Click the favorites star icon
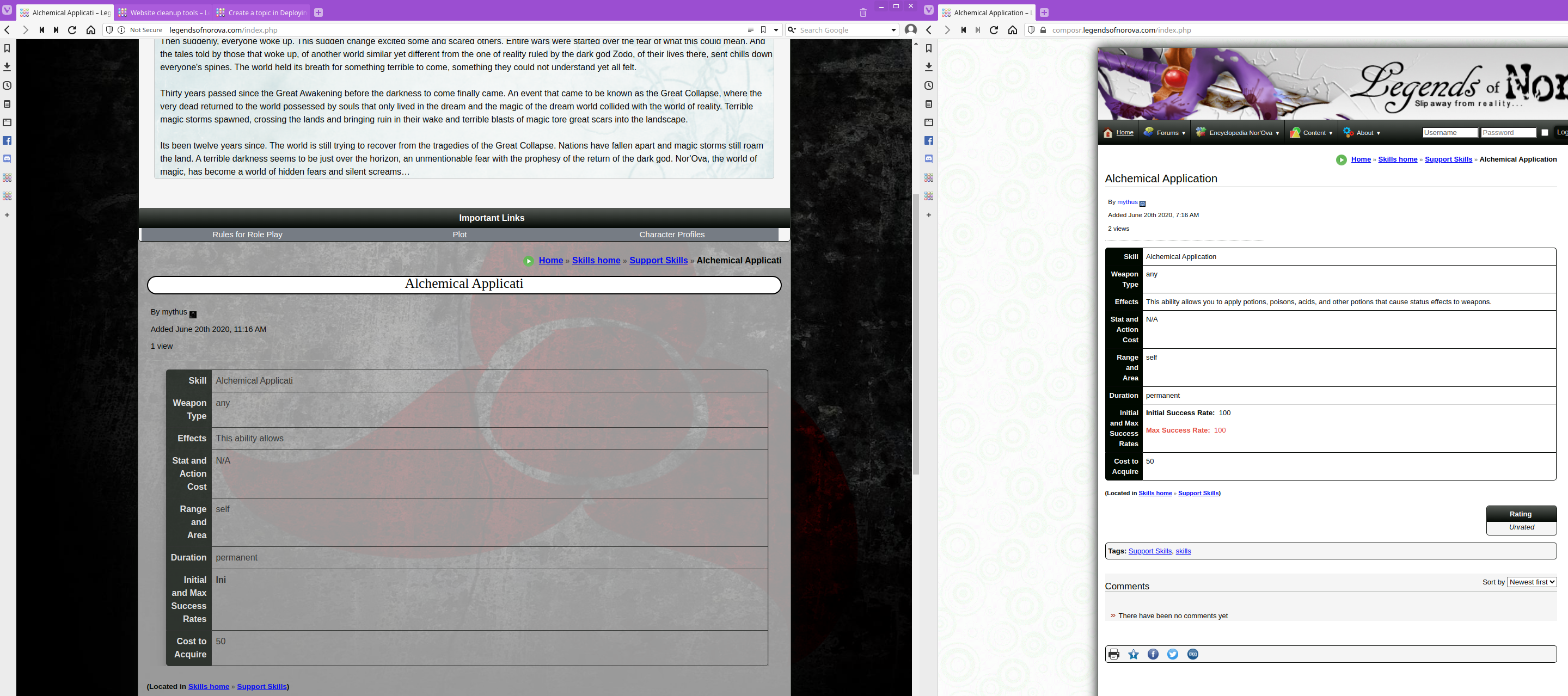Image resolution: width=1568 pixels, height=696 pixels. tap(1134, 654)
